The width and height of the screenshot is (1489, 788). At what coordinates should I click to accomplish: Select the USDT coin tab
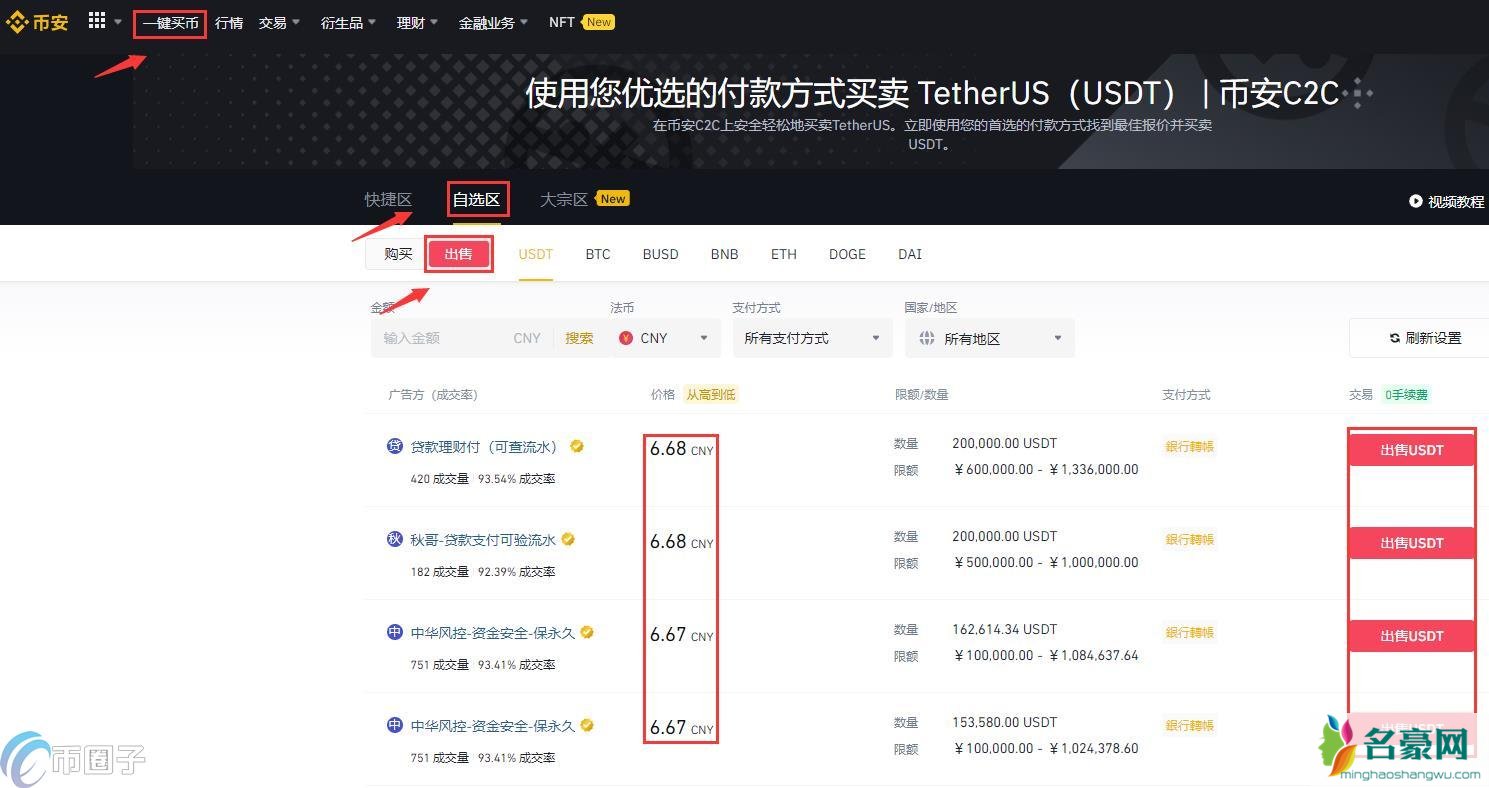click(x=536, y=254)
